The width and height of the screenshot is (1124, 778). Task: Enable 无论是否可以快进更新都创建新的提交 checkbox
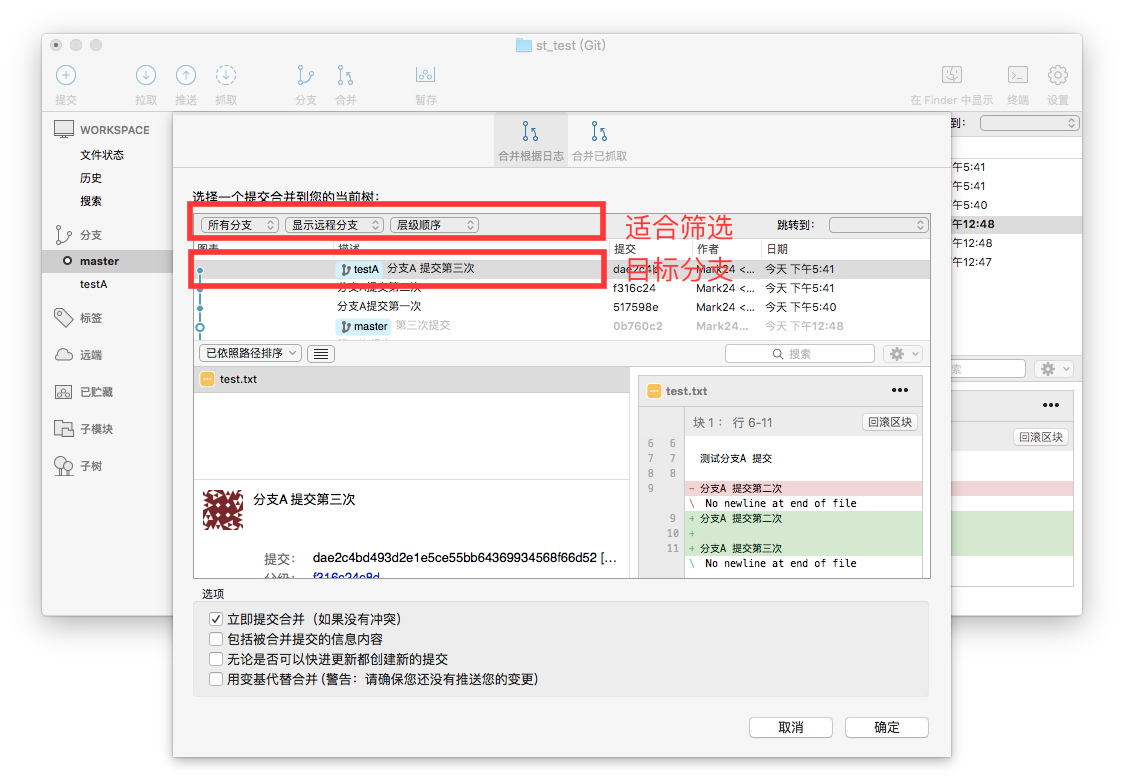pyautogui.click(x=216, y=659)
